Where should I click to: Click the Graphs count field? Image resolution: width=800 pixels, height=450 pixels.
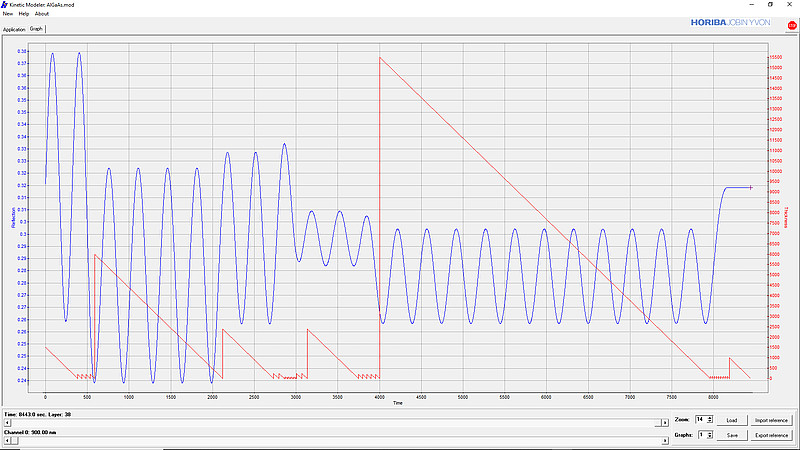click(699, 435)
